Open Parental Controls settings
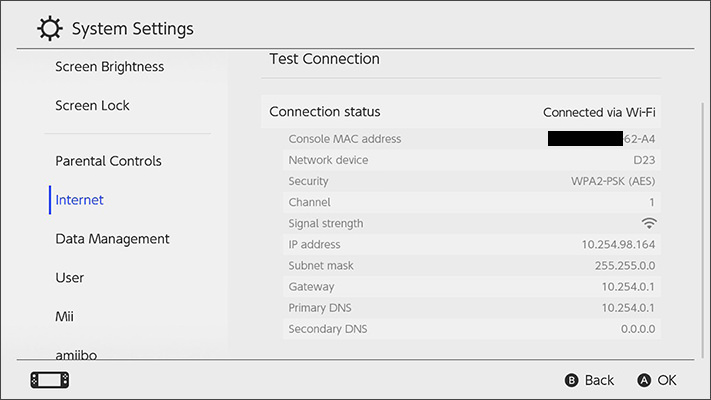711x400 pixels. 108,161
